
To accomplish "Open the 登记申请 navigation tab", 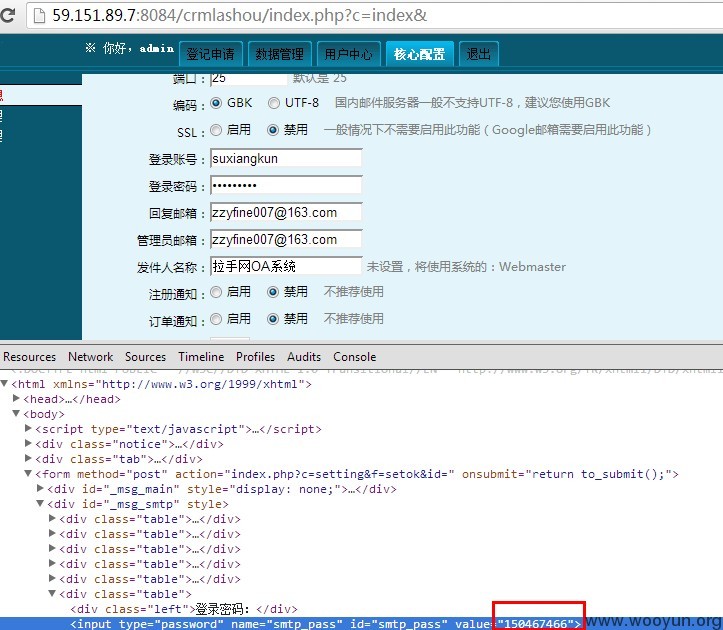I will click(x=210, y=54).
